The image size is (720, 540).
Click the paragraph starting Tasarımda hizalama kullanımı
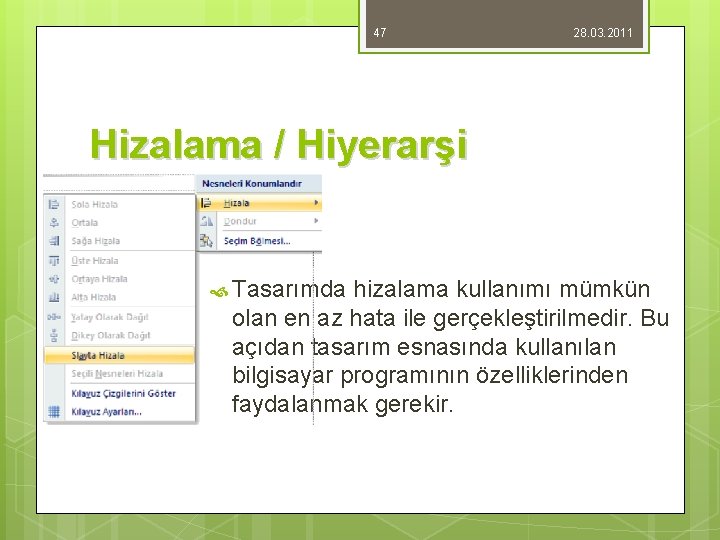(x=450, y=347)
